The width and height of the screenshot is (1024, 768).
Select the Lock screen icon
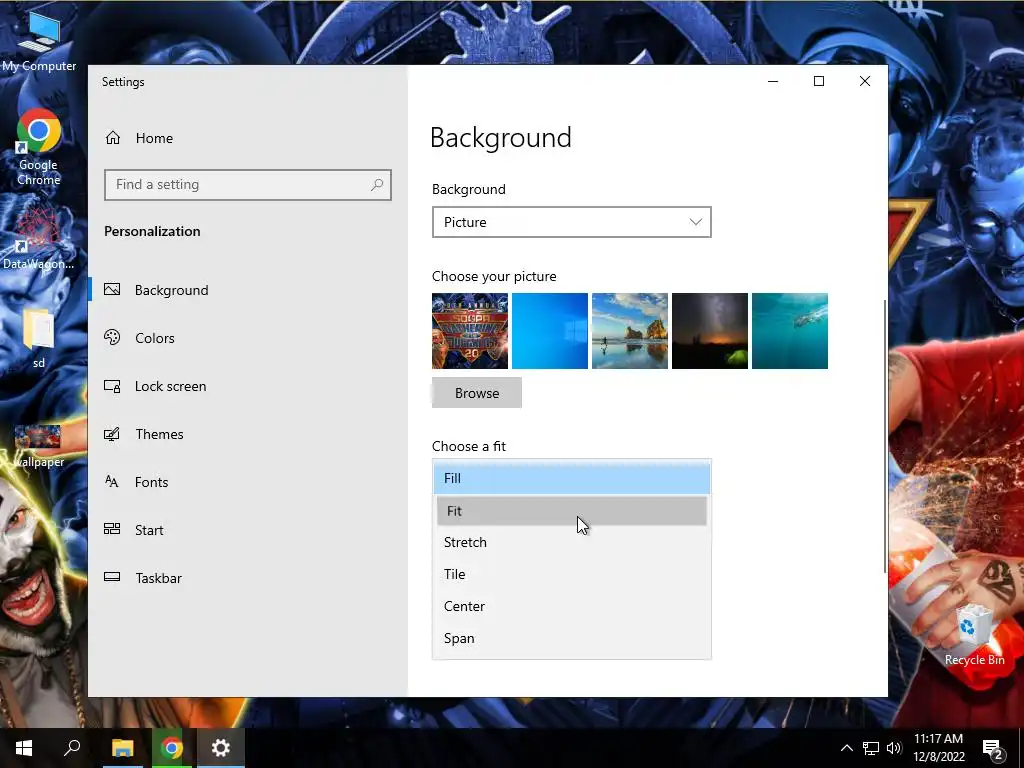[x=112, y=386]
